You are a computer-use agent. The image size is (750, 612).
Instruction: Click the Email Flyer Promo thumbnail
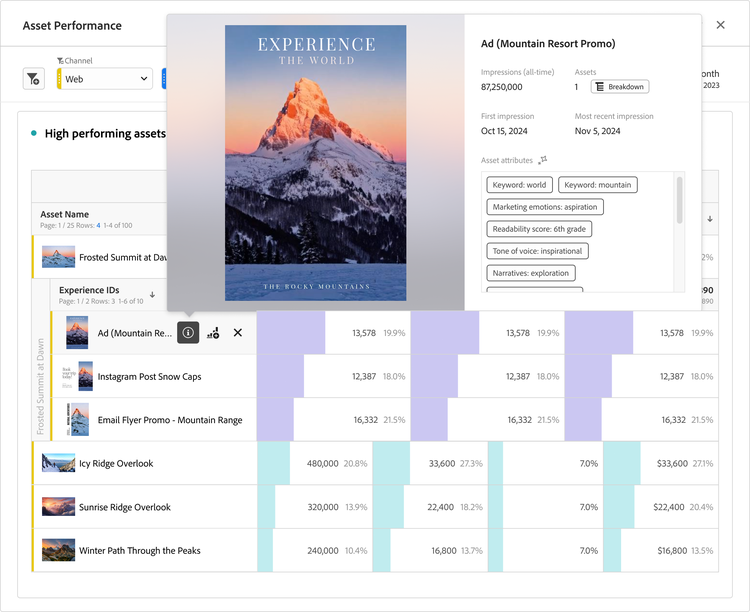tap(78, 420)
